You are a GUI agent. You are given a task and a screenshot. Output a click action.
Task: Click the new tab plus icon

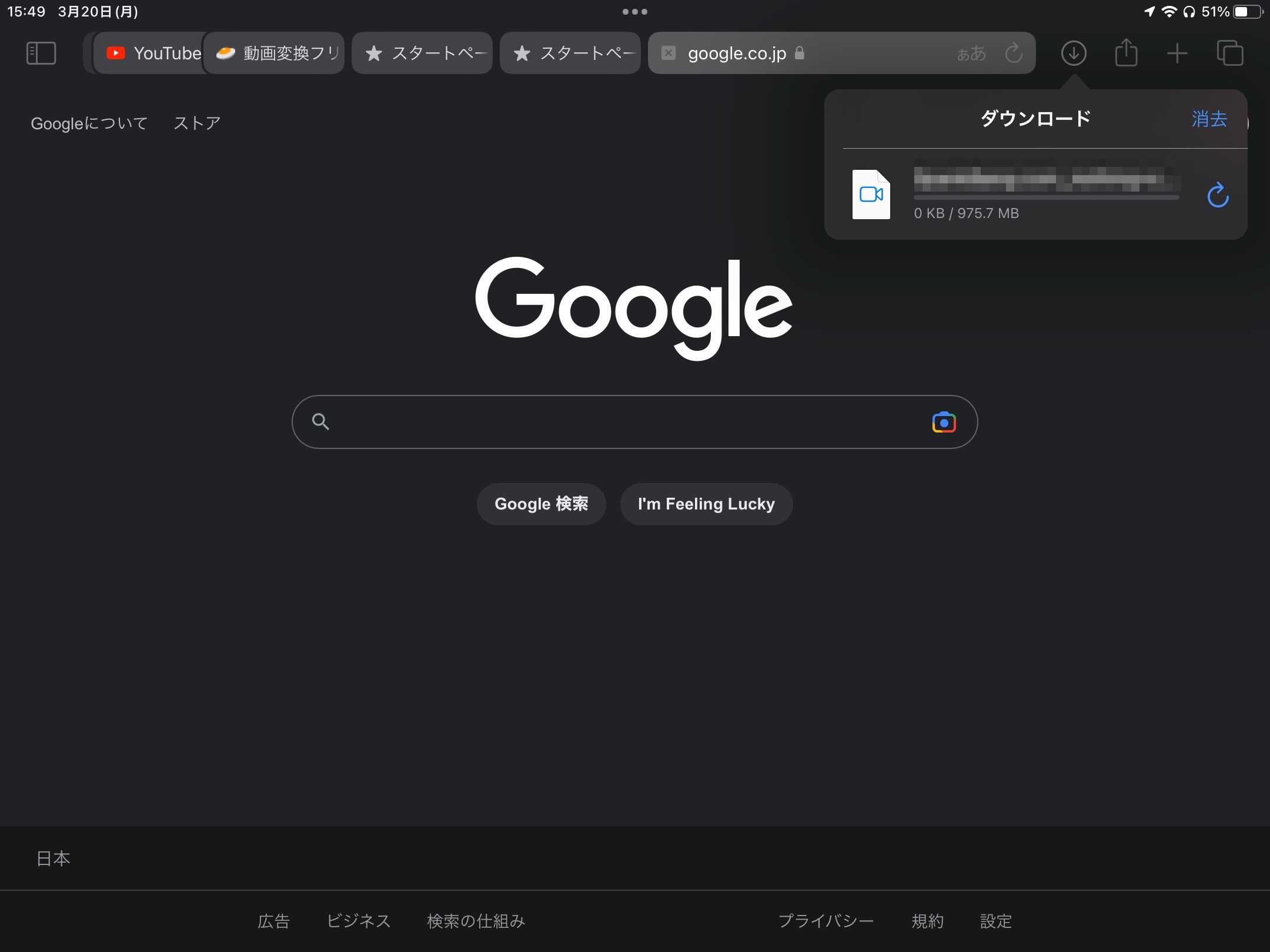point(1175,53)
